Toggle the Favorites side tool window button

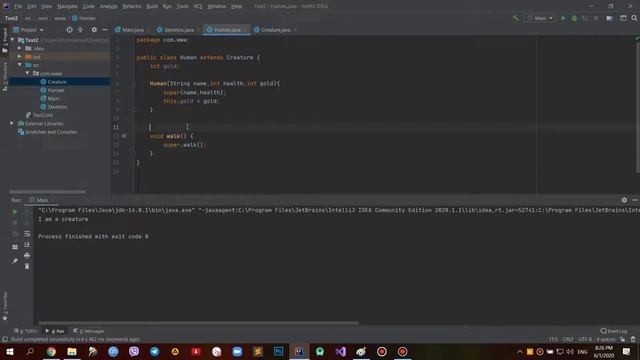[x=4, y=306]
